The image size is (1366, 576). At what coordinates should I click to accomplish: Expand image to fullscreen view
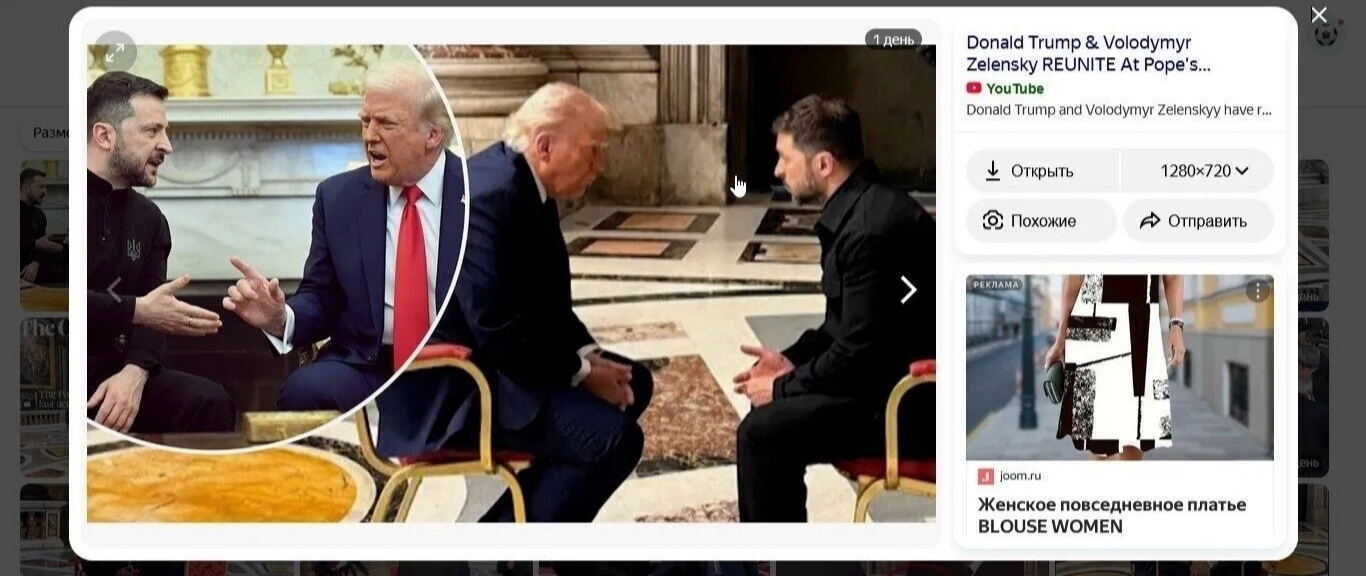(115, 52)
